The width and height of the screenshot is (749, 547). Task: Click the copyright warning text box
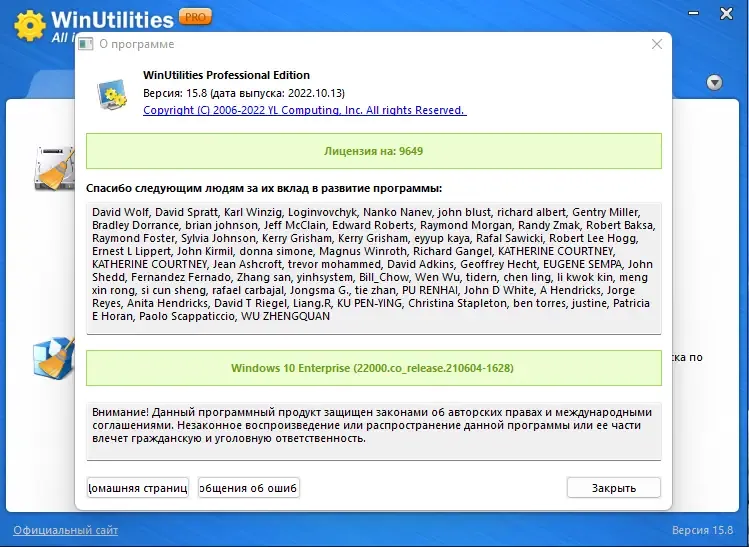[x=374, y=431]
